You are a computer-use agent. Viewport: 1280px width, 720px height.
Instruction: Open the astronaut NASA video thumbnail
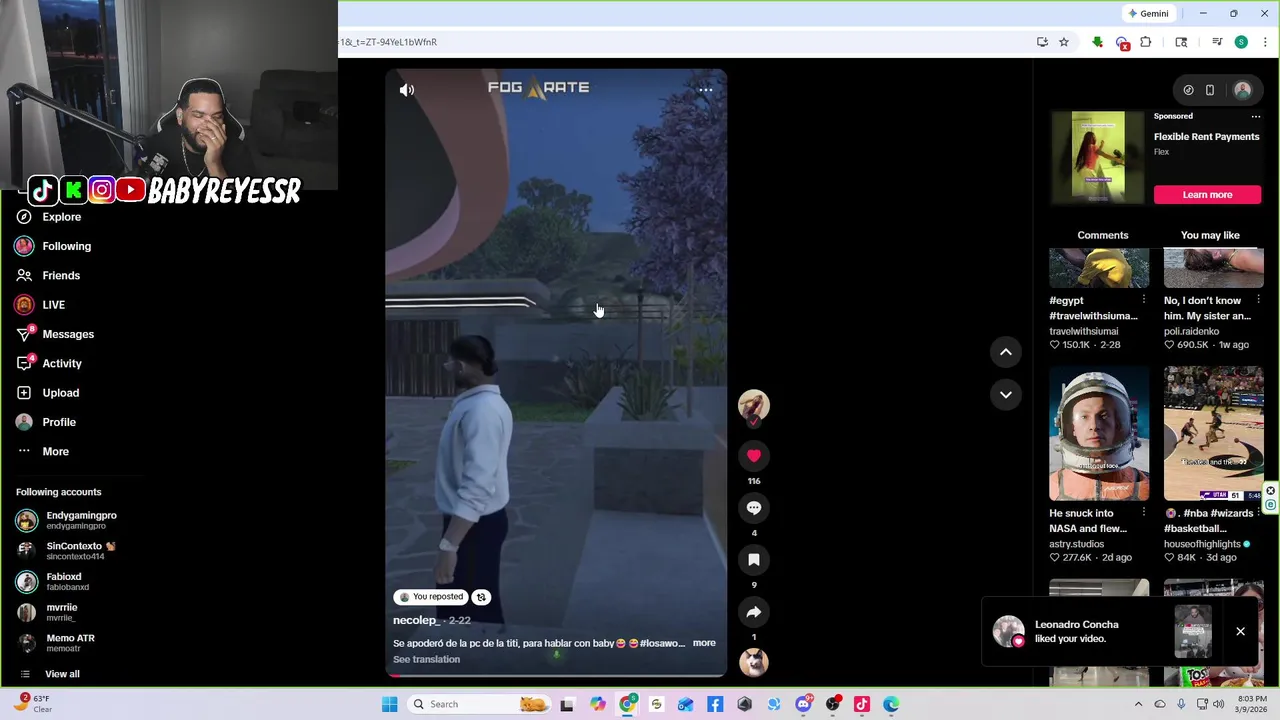(1099, 433)
